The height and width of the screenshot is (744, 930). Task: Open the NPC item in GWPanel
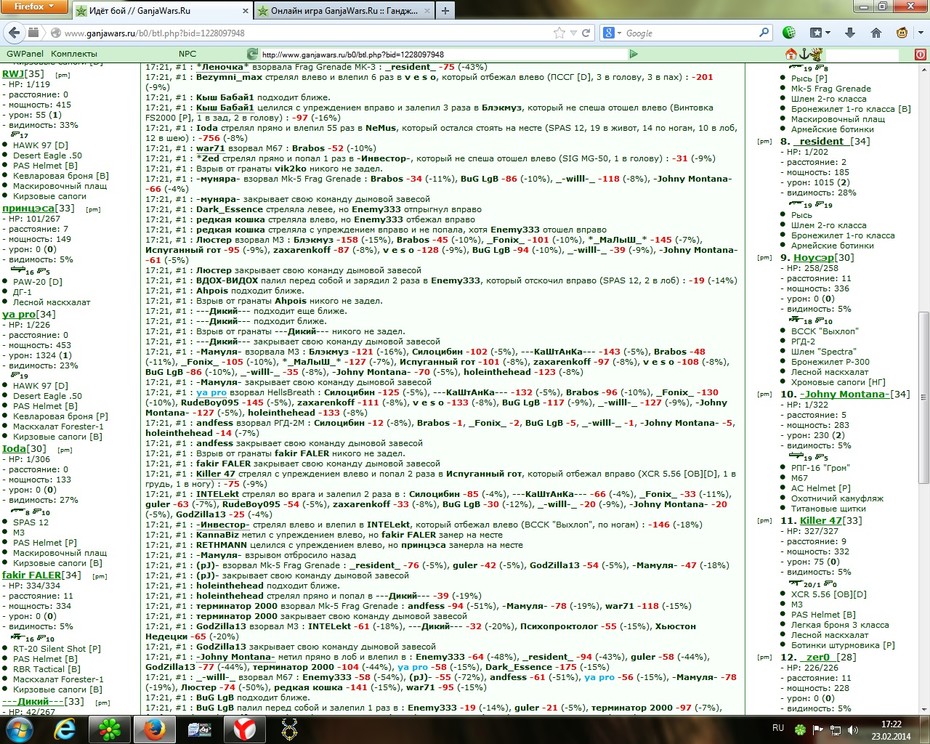tap(187, 54)
